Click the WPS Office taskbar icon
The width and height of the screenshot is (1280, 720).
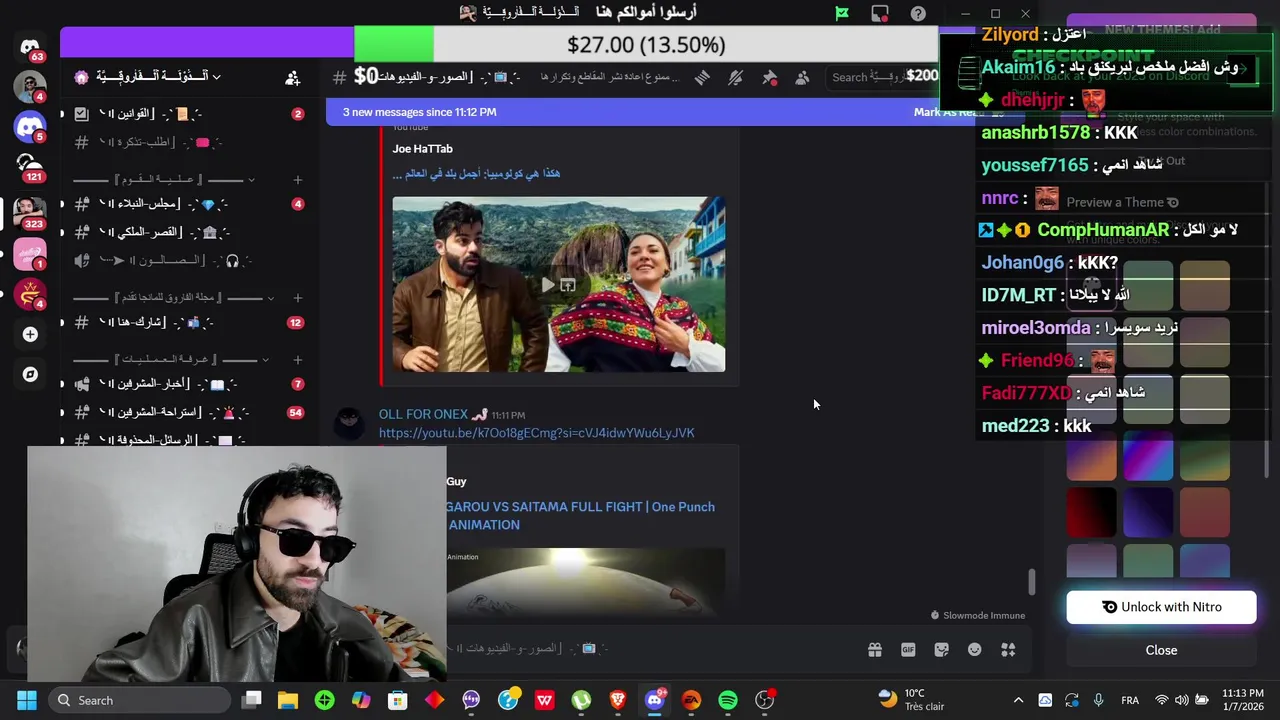pyautogui.click(x=545, y=700)
